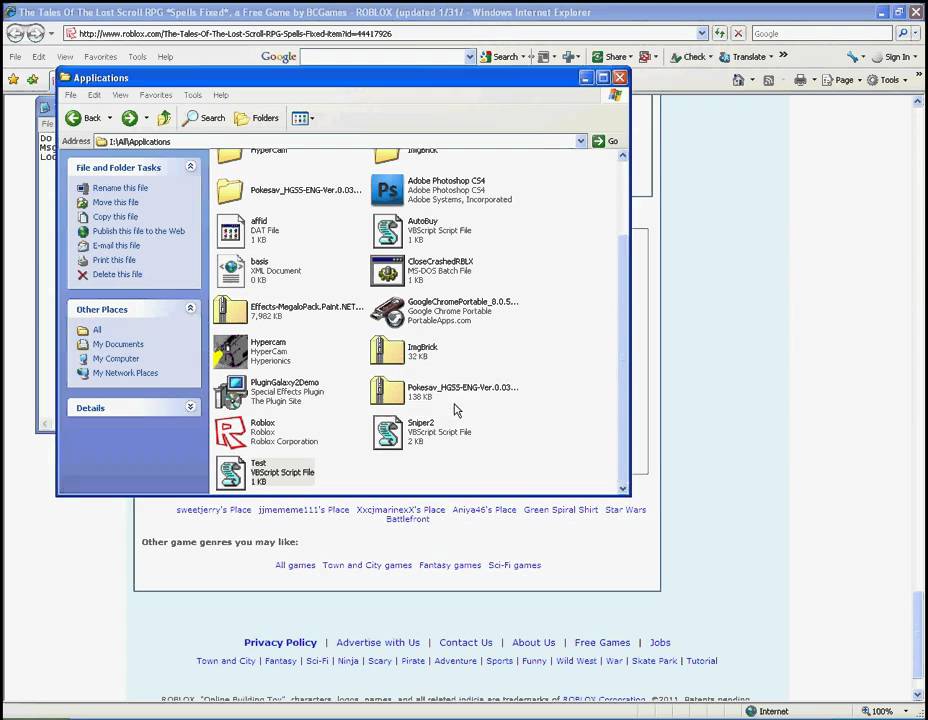
Task: Click the Back arrow in Applications window
Action: pyautogui.click(x=73, y=118)
